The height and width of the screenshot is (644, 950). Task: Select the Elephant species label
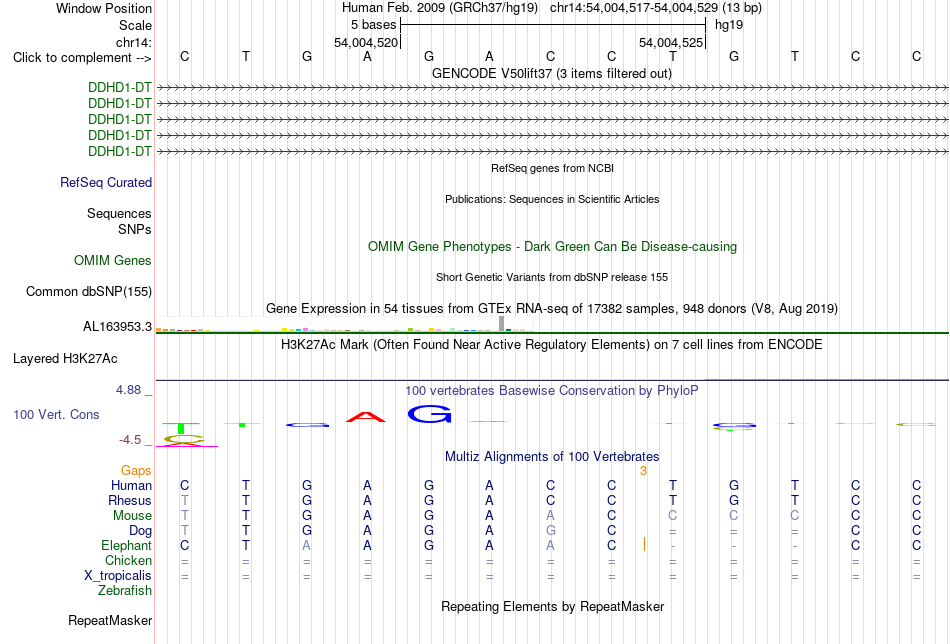pos(126,546)
